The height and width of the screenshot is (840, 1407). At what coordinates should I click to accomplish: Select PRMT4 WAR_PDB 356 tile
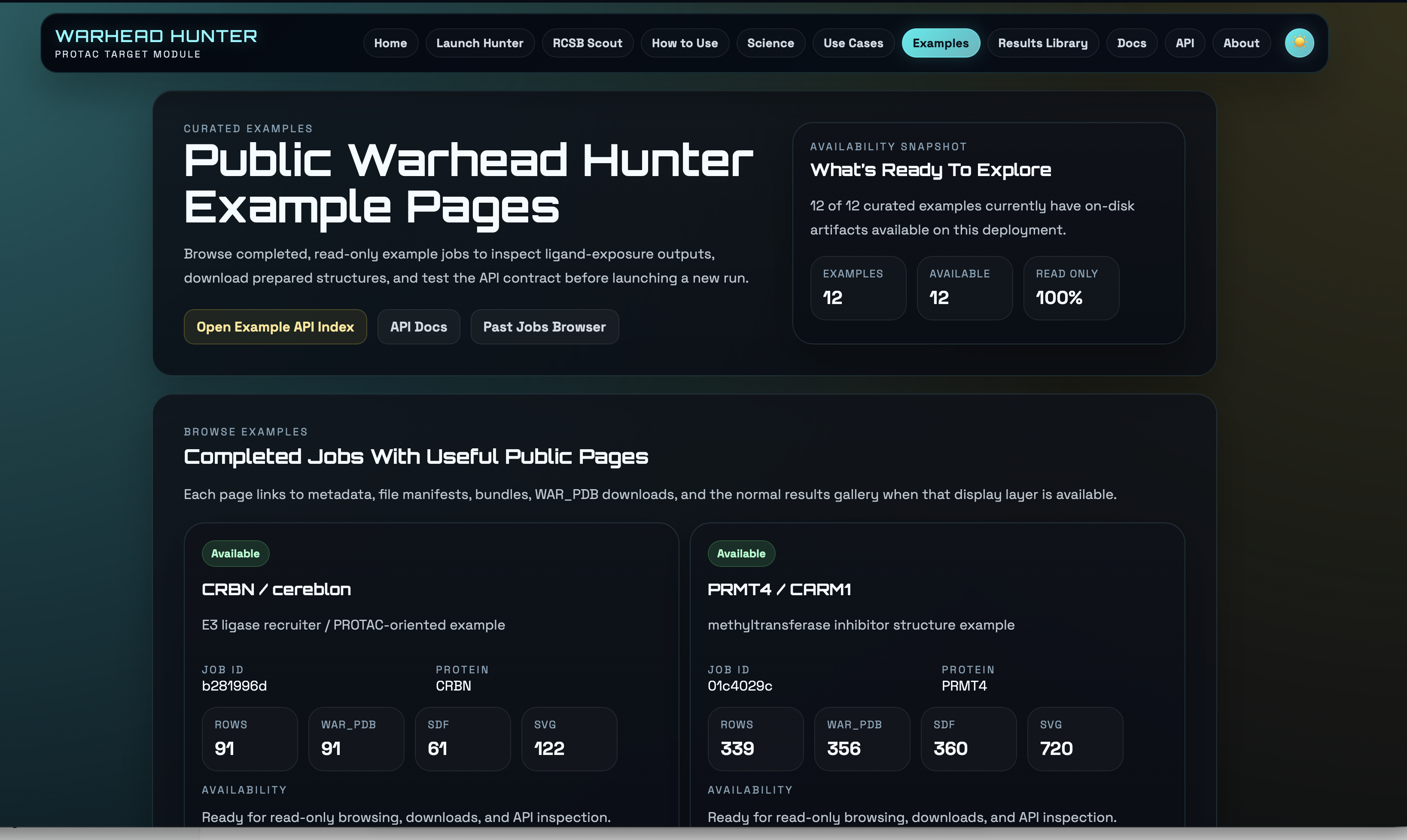[x=862, y=739]
